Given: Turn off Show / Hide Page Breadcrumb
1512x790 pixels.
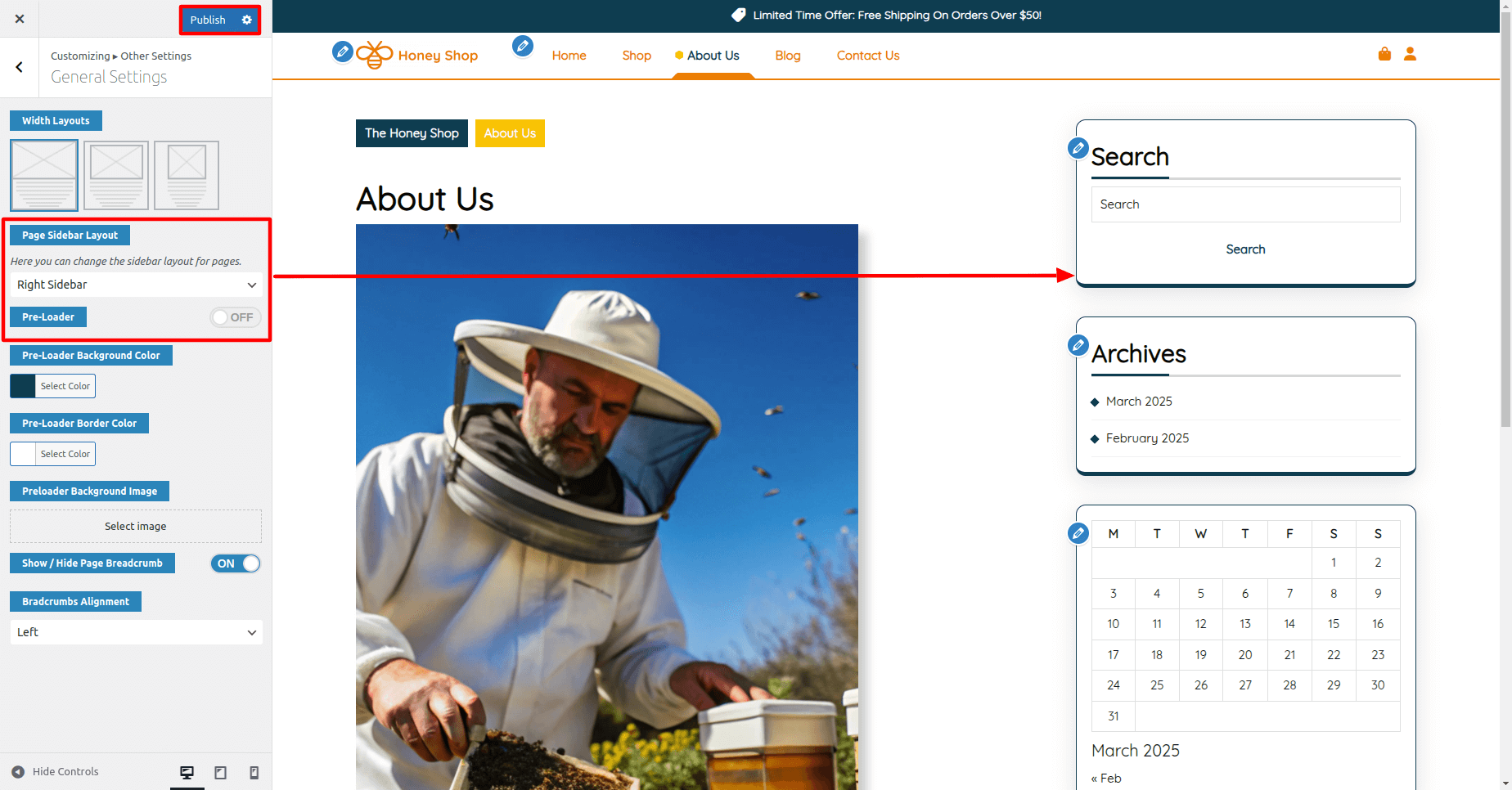Looking at the screenshot, I should (236, 563).
